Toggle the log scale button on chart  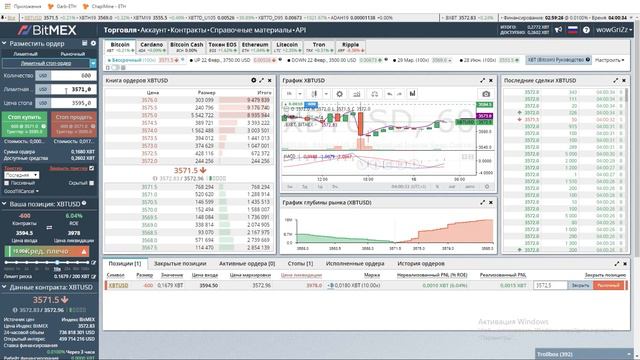point(452,187)
